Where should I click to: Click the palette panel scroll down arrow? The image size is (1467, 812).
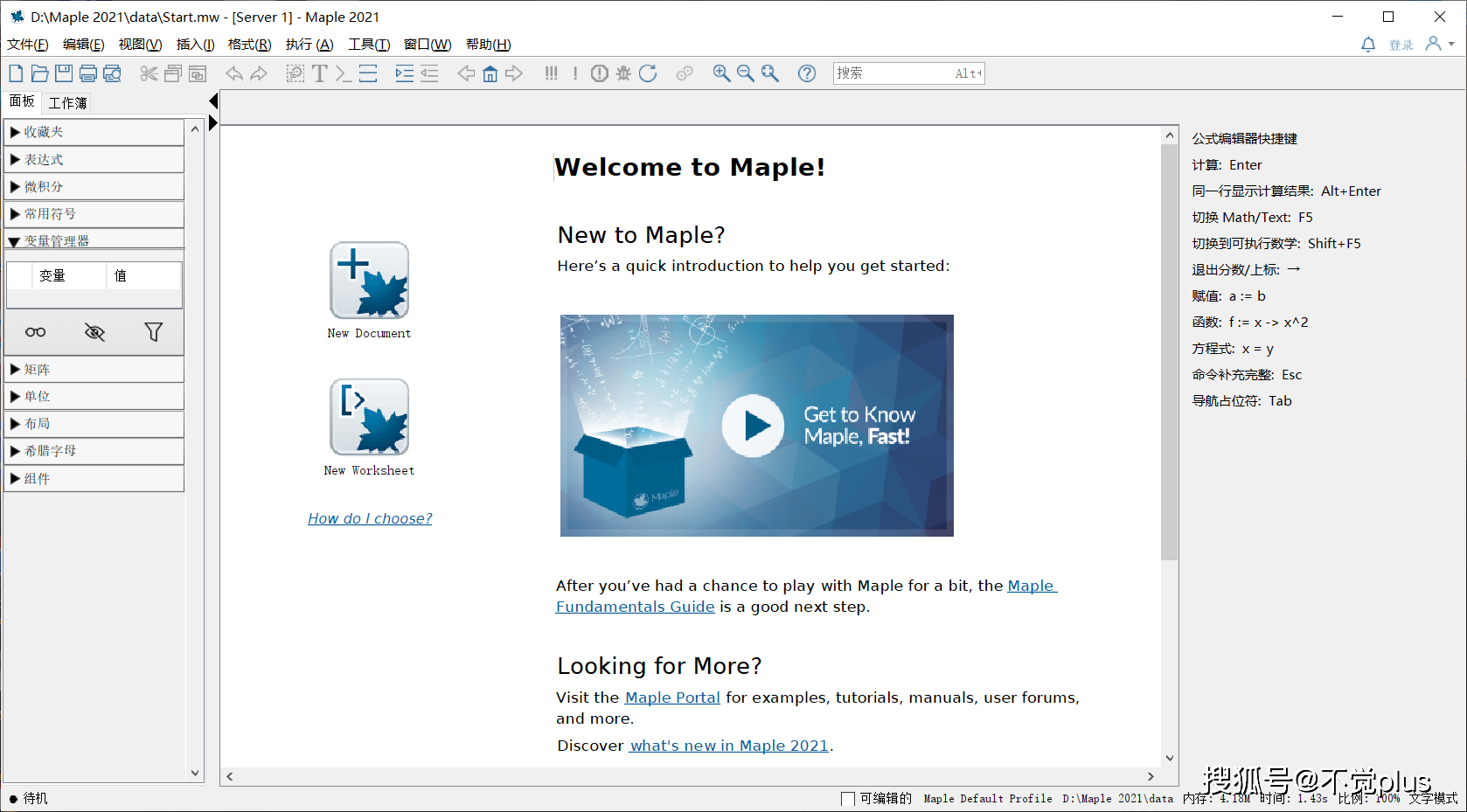point(195,774)
